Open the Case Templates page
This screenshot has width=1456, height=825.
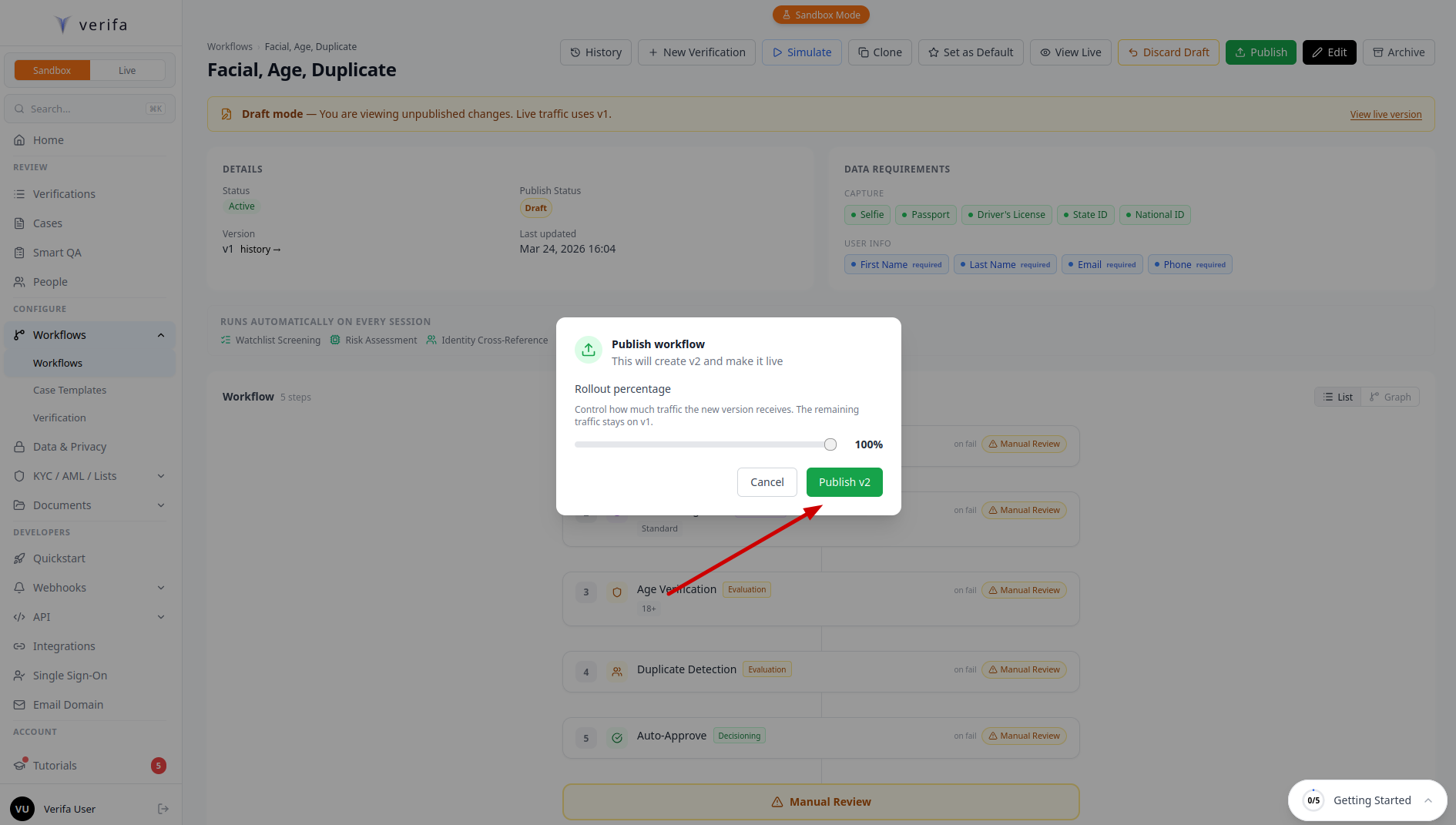click(69, 390)
